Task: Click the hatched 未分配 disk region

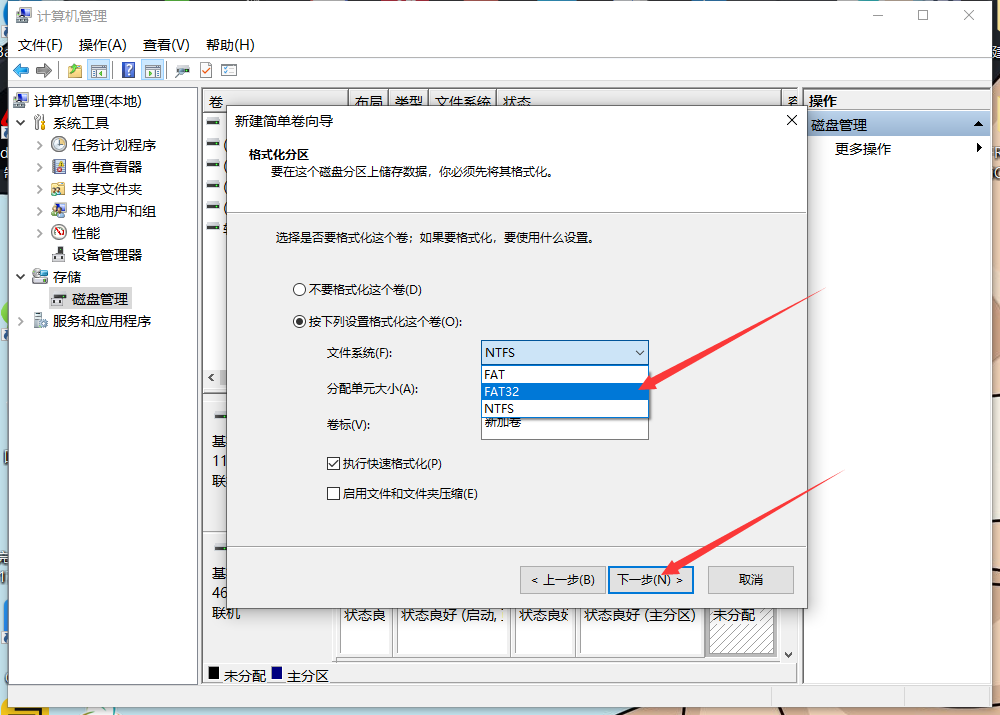Action: 741,631
